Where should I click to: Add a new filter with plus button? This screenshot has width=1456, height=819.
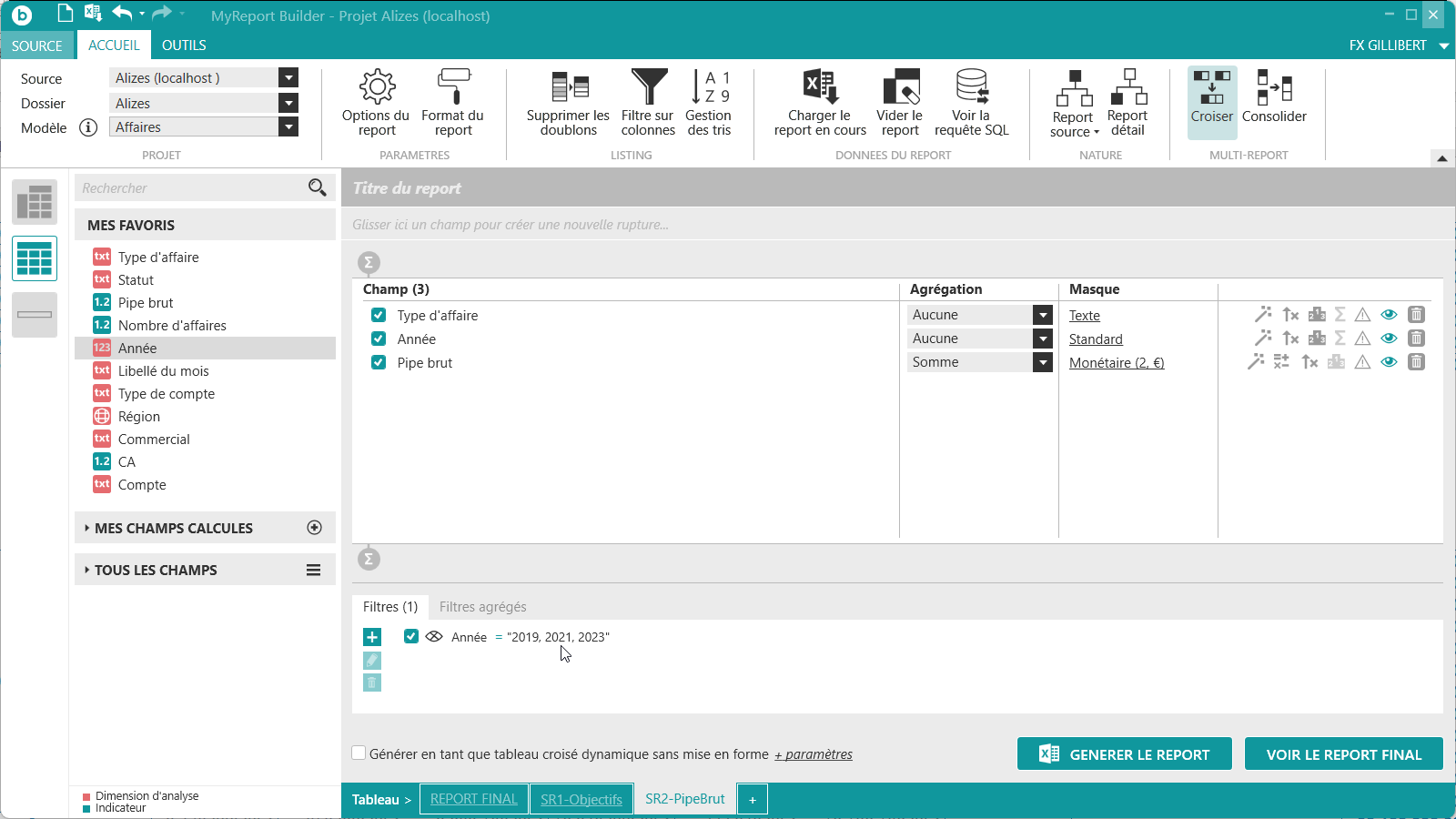(x=372, y=637)
